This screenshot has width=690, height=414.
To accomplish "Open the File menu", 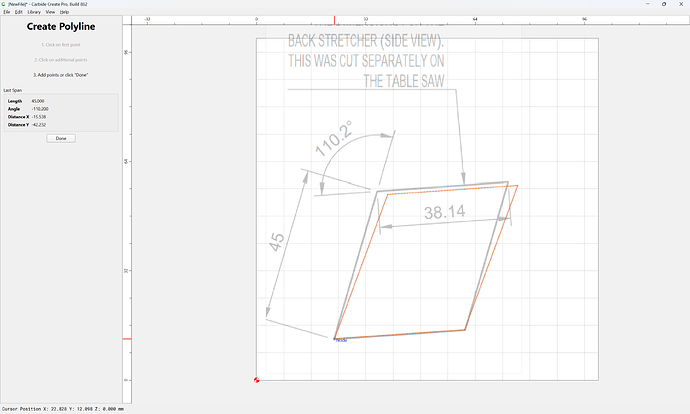I will coord(7,12).
